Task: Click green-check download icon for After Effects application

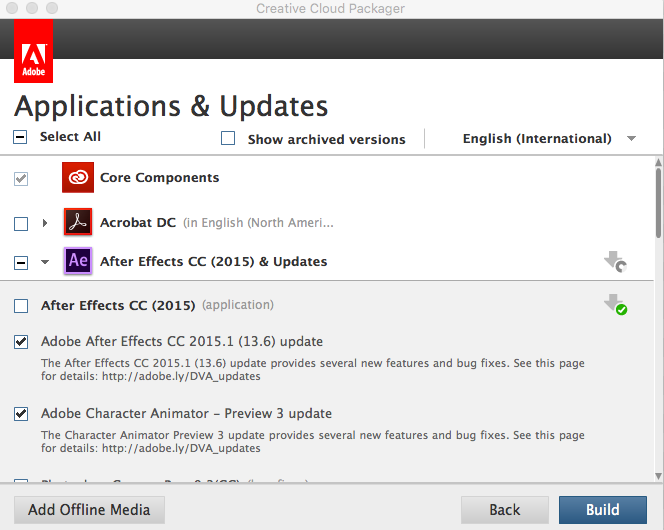Action: [615, 304]
